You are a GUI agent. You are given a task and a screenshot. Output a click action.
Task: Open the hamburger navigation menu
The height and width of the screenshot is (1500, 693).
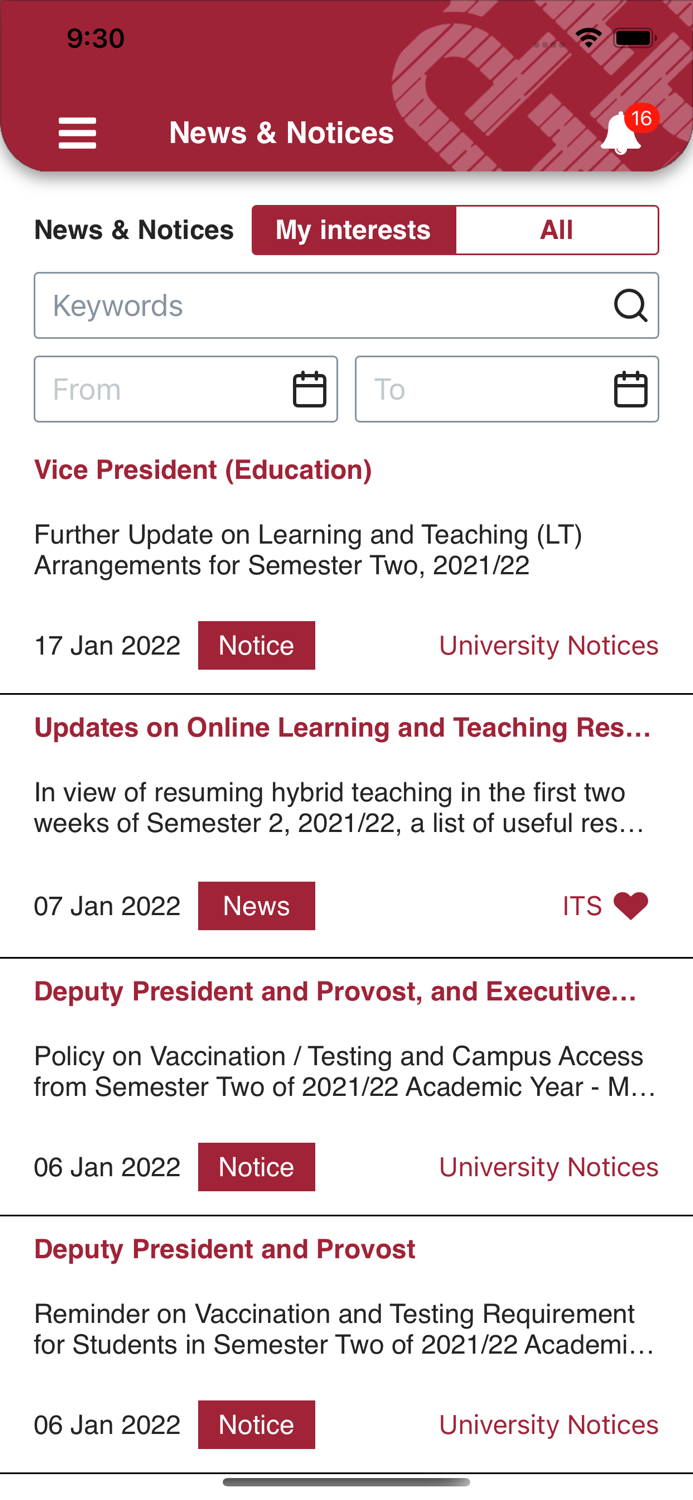pos(77,131)
